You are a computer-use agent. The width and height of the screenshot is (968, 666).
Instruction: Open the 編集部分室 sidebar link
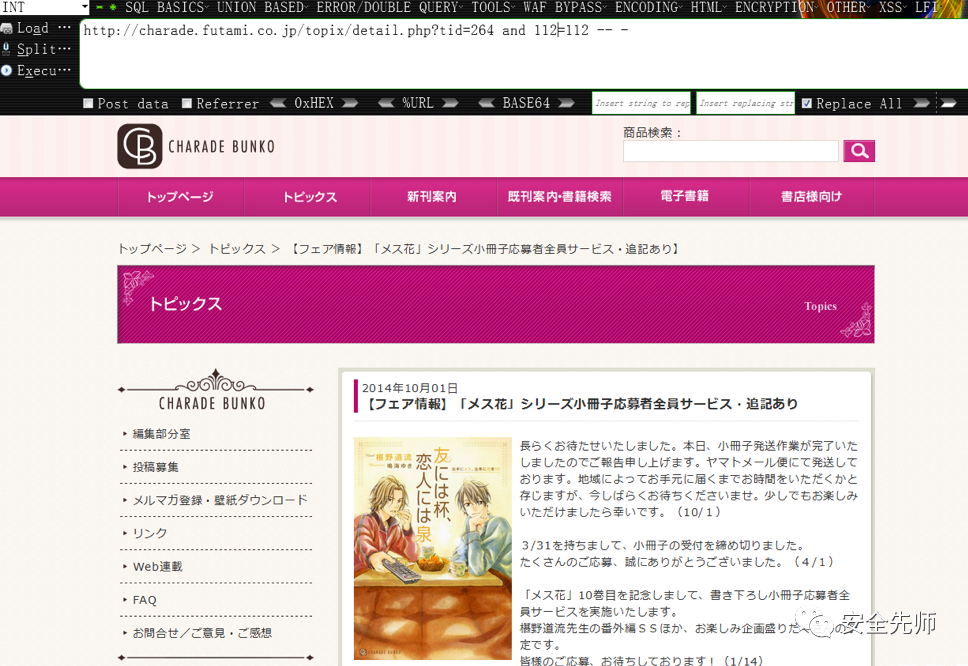pos(161,434)
